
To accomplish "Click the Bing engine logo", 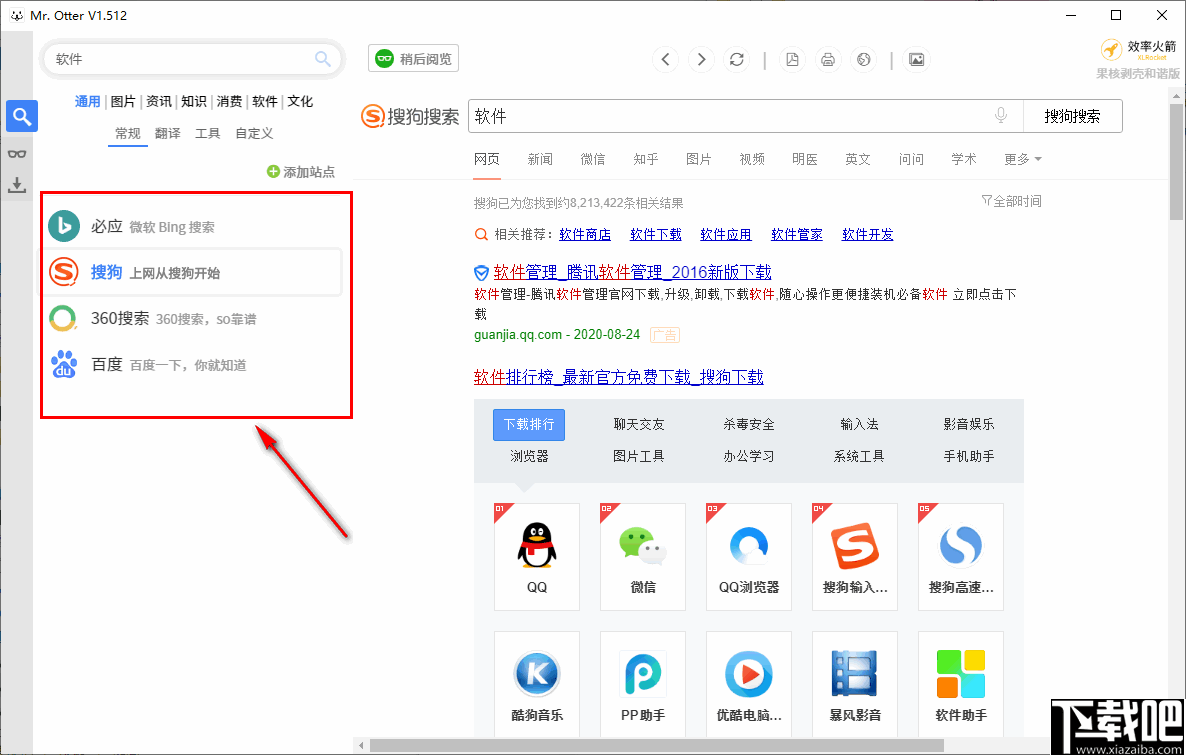I will (x=64, y=226).
